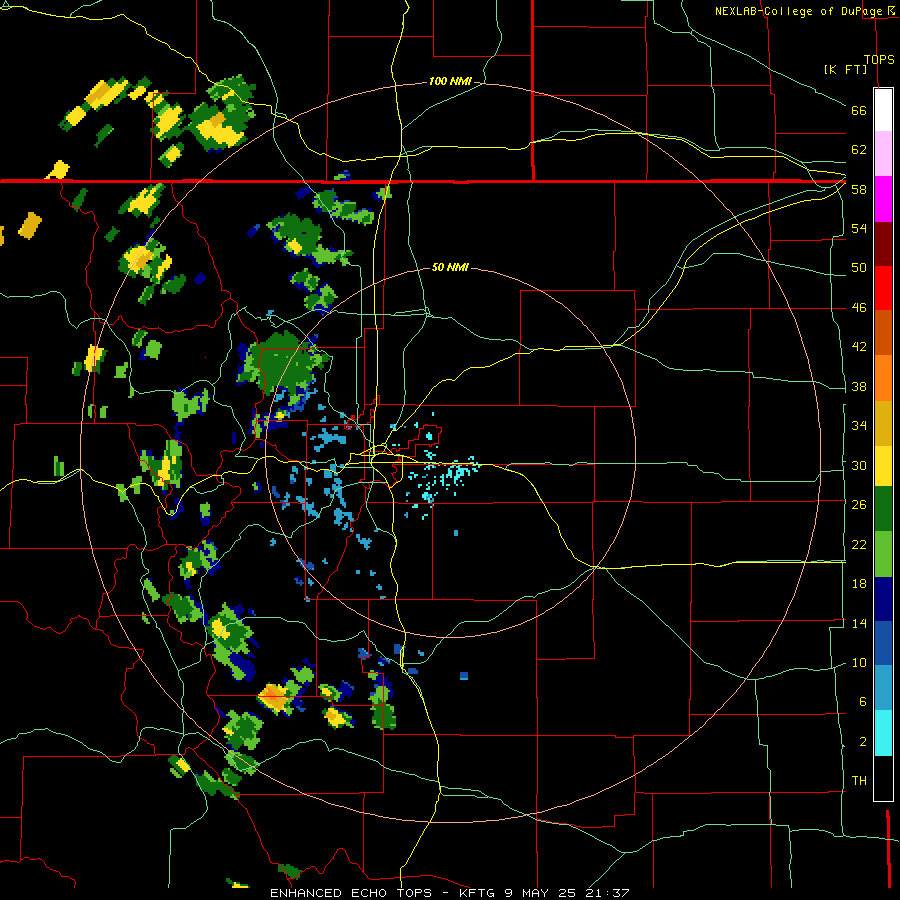Select the cyan legend swatch

tap(883, 732)
